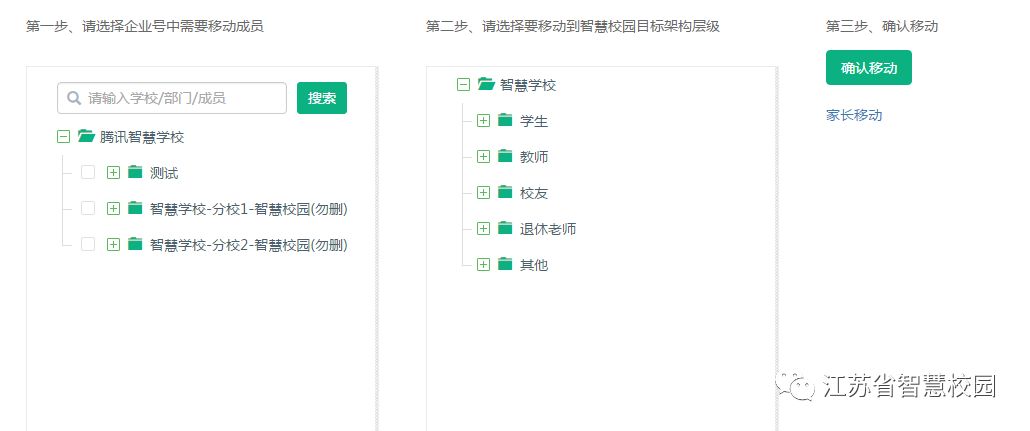1030x431 pixels.
Task: Expand the 测试 department node
Action: pyautogui.click(x=113, y=172)
